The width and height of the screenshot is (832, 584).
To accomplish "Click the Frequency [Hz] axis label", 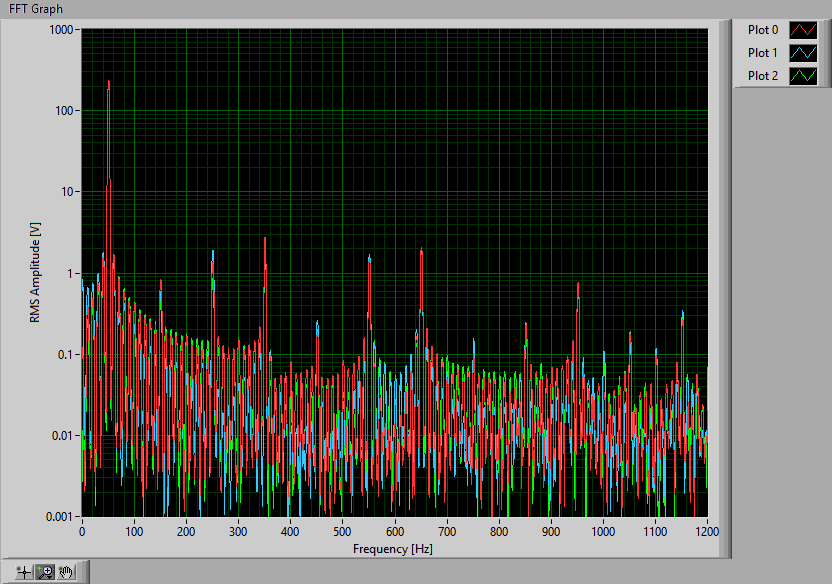I will point(393,549).
